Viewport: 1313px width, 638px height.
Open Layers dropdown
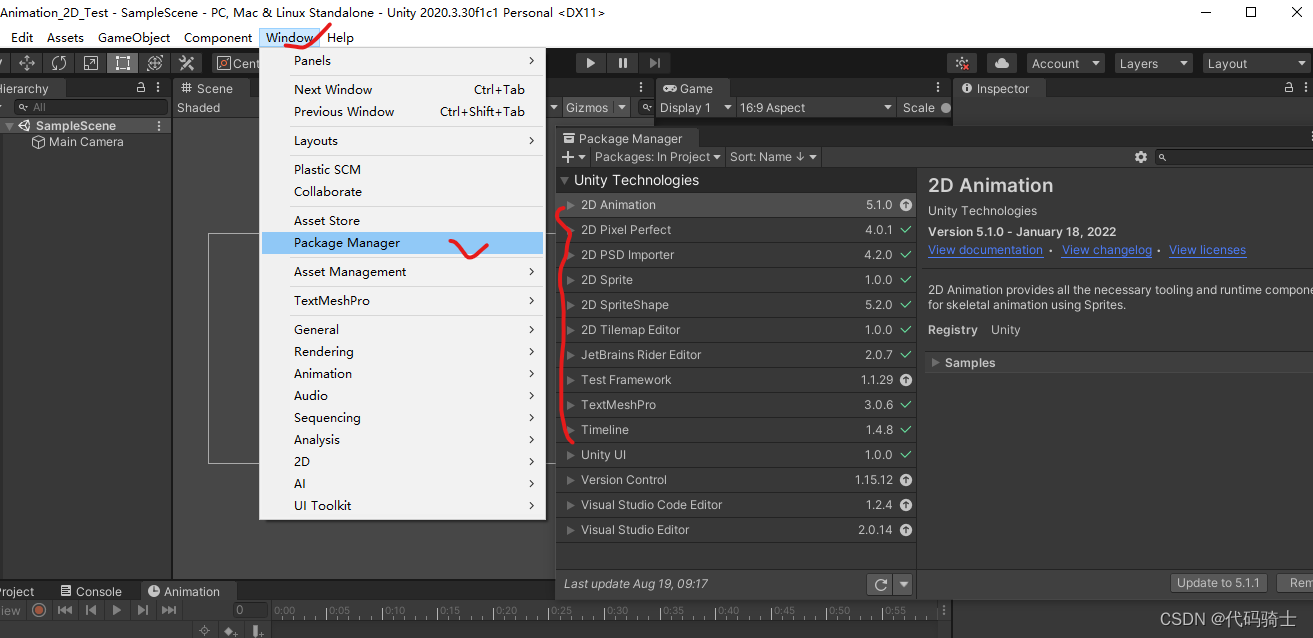point(1154,63)
